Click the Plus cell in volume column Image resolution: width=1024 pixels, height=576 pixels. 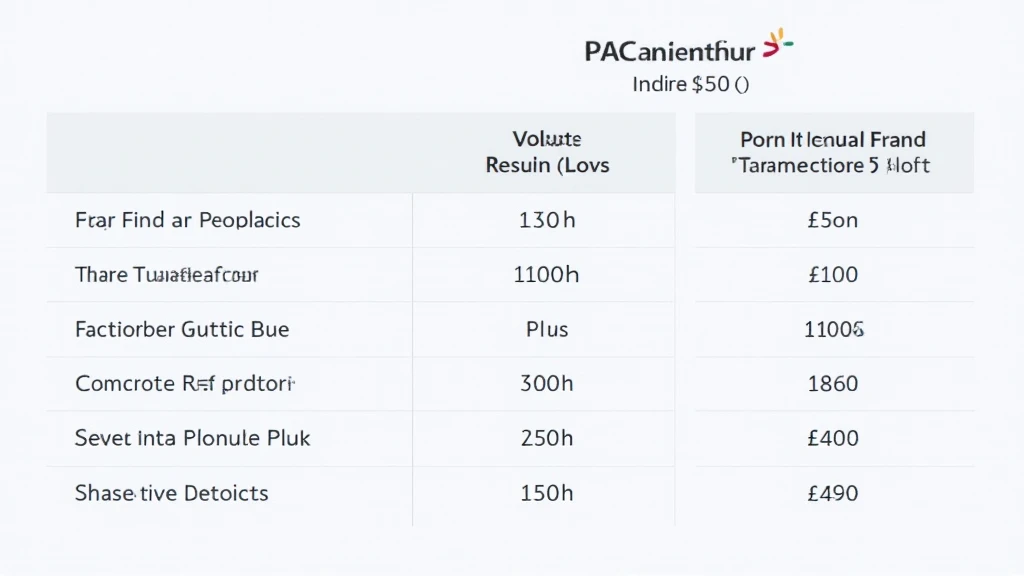click(x=547, y=329)
